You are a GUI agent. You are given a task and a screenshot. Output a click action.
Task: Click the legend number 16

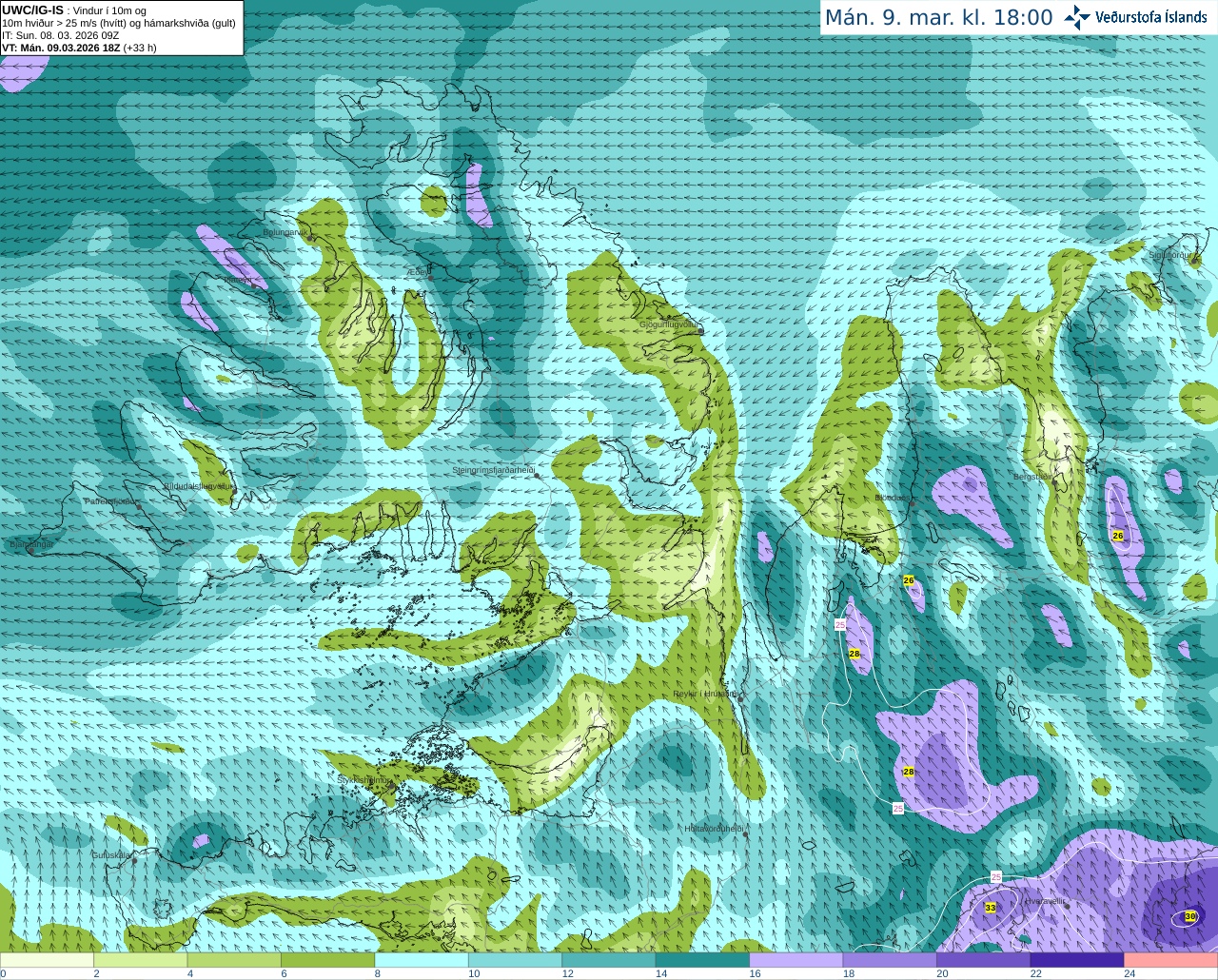click(x=755, y=973)
